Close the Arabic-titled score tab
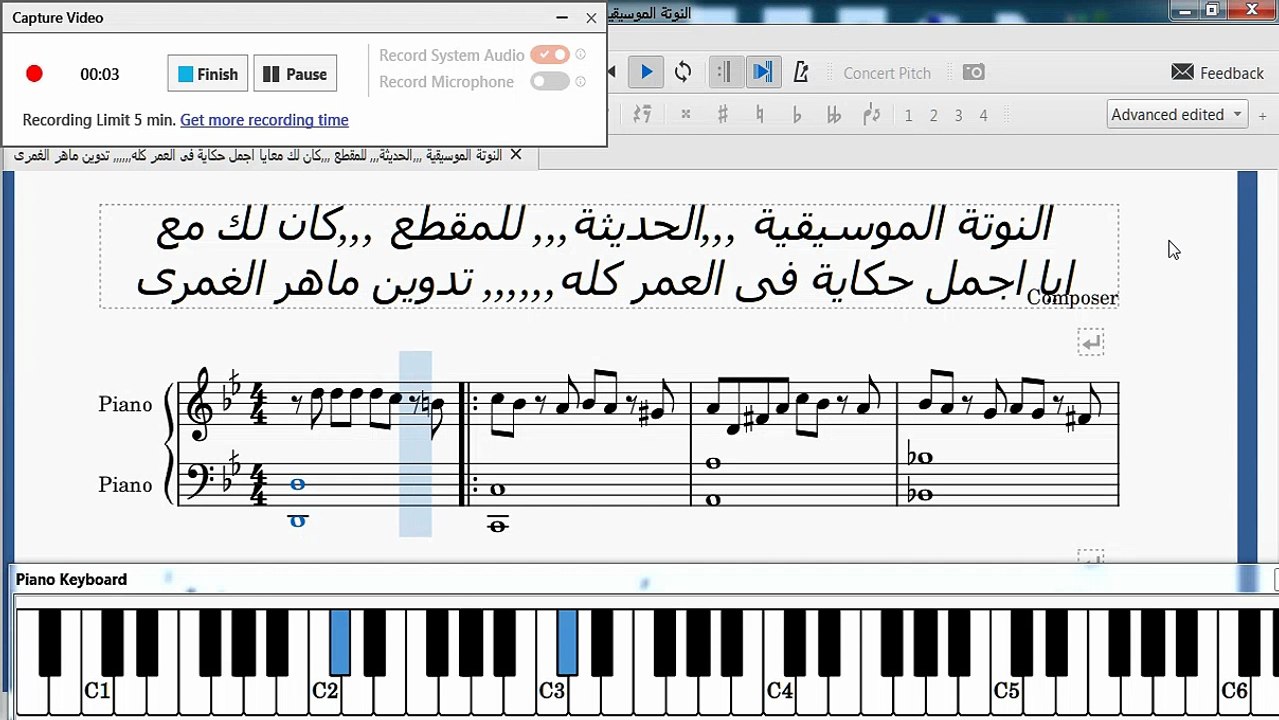 516,155
